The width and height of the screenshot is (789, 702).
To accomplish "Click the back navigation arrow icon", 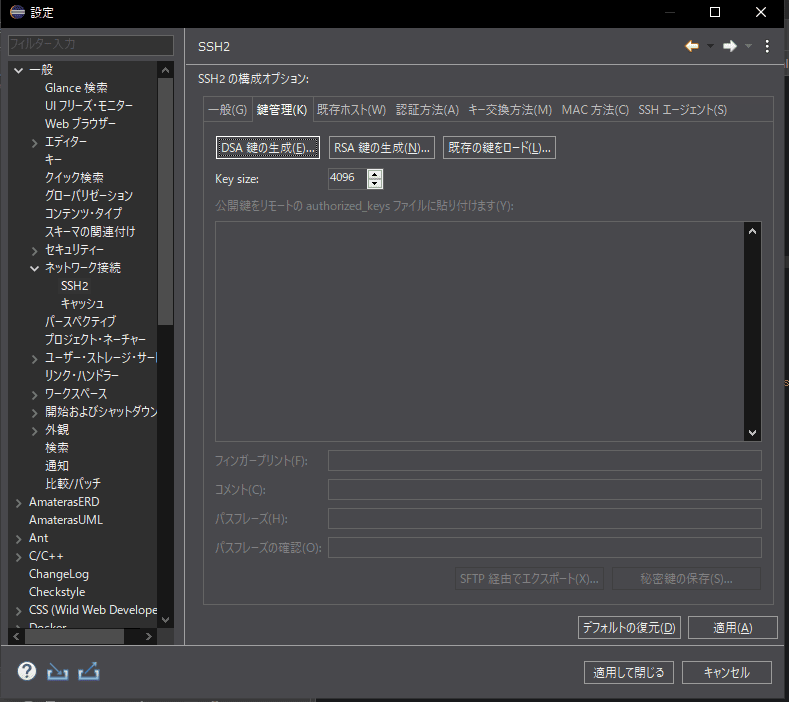I will point(691,46).
